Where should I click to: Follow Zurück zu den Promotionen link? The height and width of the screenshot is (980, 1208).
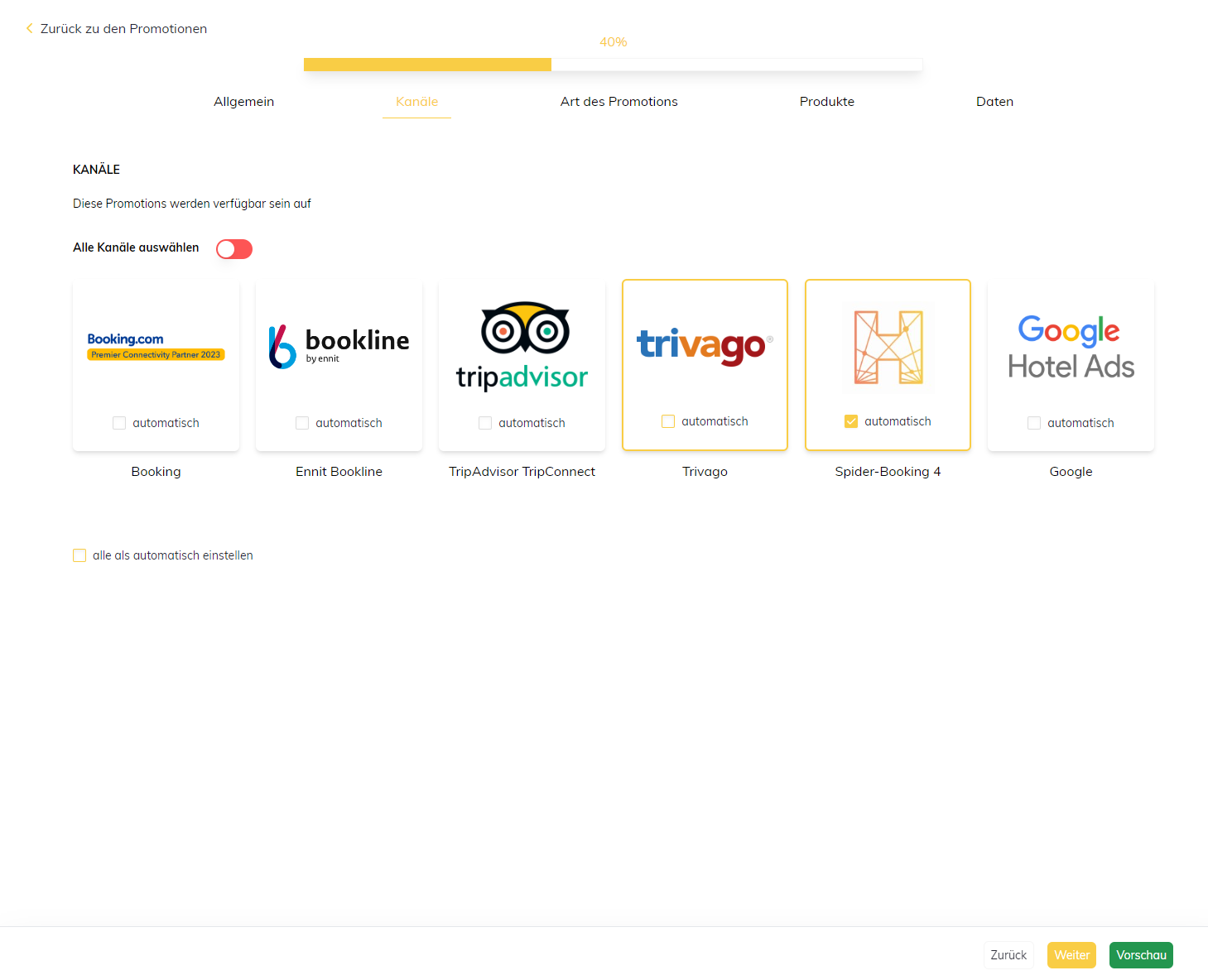click(123, 29)
